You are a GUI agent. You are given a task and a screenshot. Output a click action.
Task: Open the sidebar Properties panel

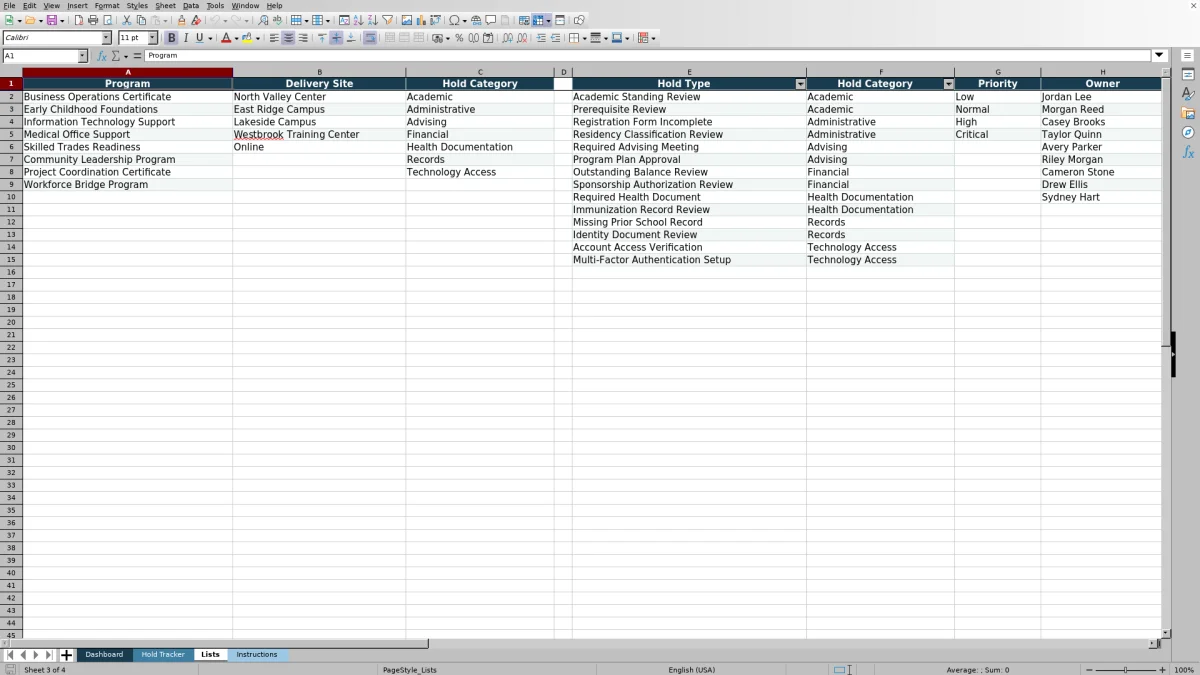[1188, 74]
